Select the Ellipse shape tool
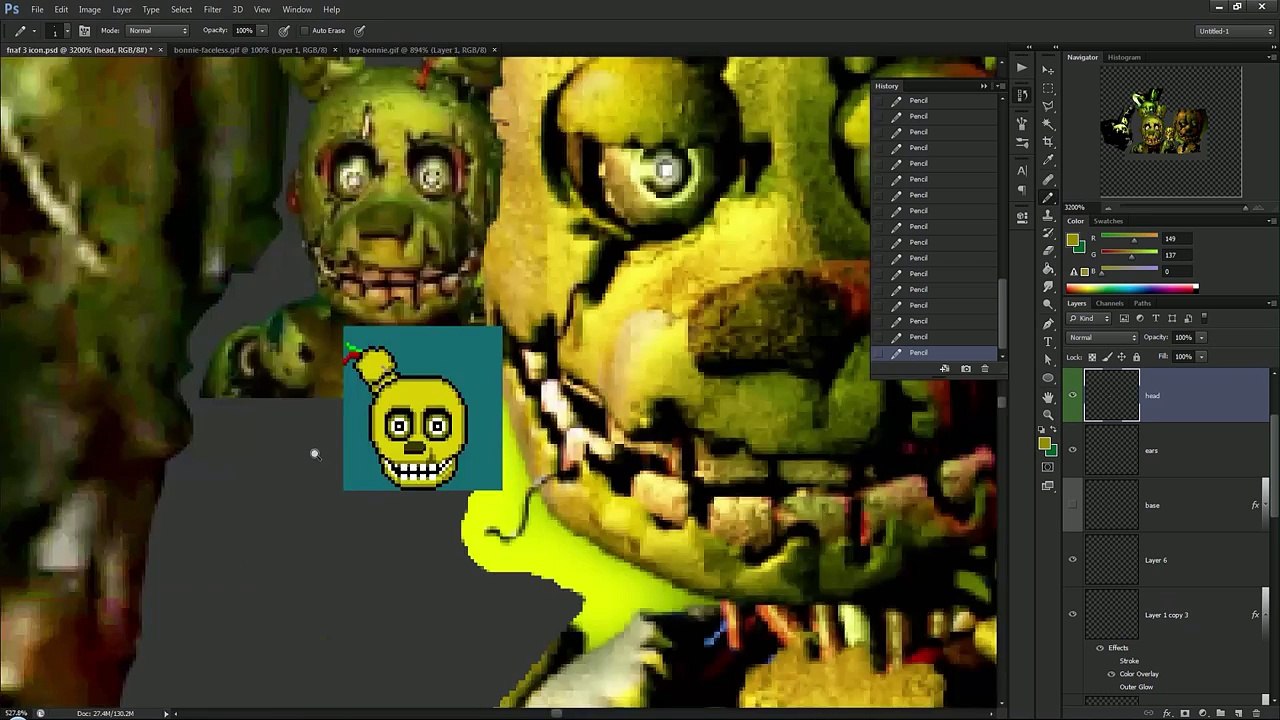The width and height of the screenshot is (1280, 720). coord(1048,378)
